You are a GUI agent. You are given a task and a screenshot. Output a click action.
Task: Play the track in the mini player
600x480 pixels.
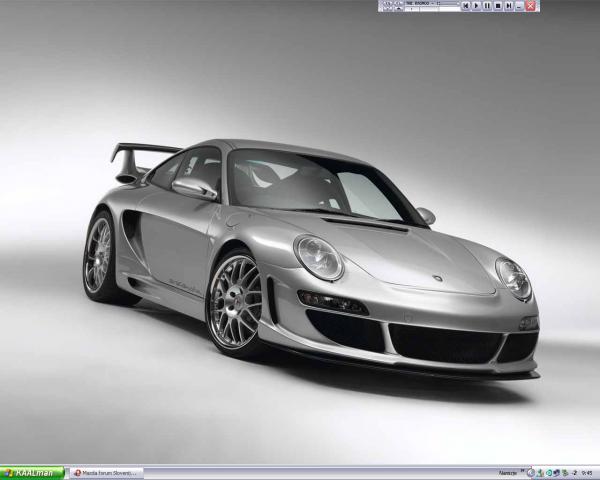coord(475,6)
